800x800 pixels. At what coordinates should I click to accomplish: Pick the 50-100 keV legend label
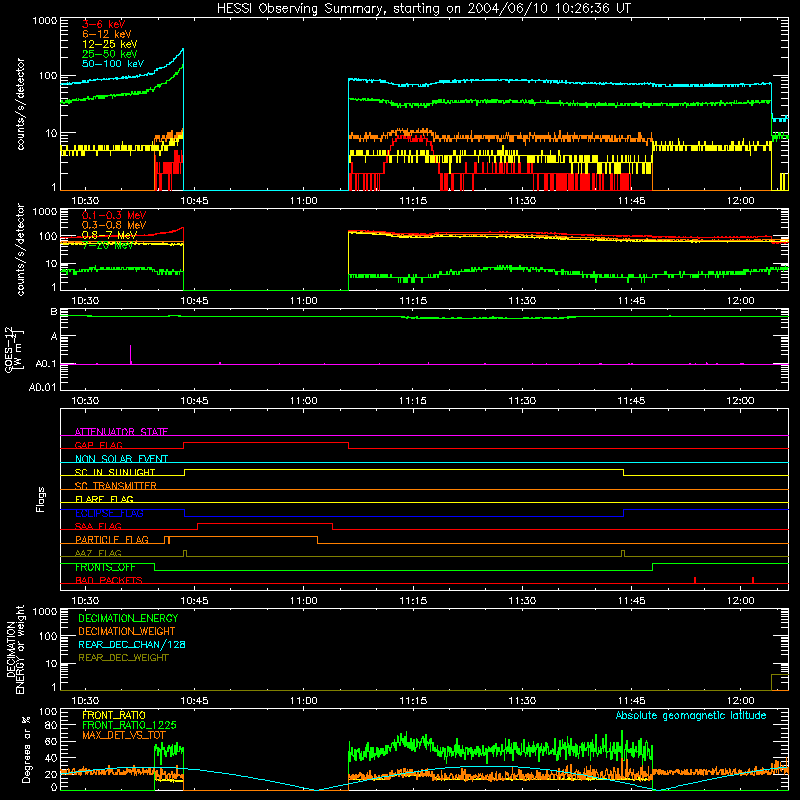[113, 64]
